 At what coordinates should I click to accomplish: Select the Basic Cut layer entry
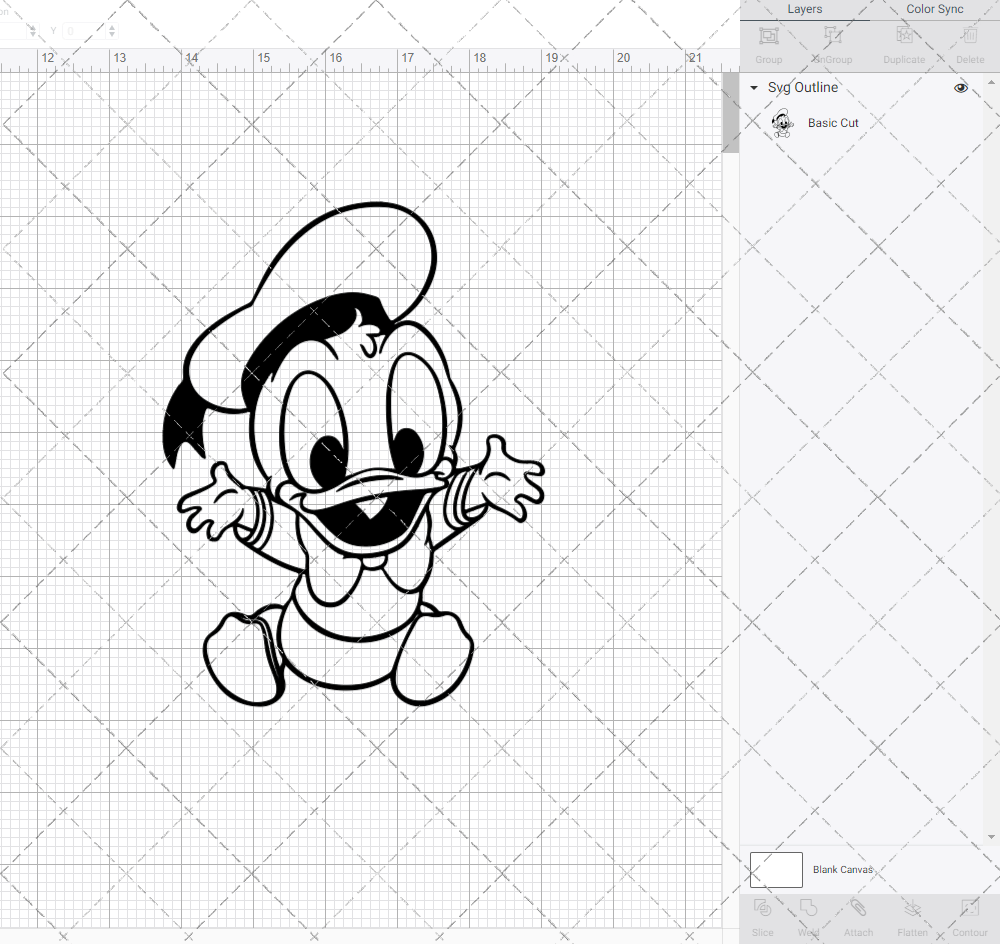click(x=833, y=122)
